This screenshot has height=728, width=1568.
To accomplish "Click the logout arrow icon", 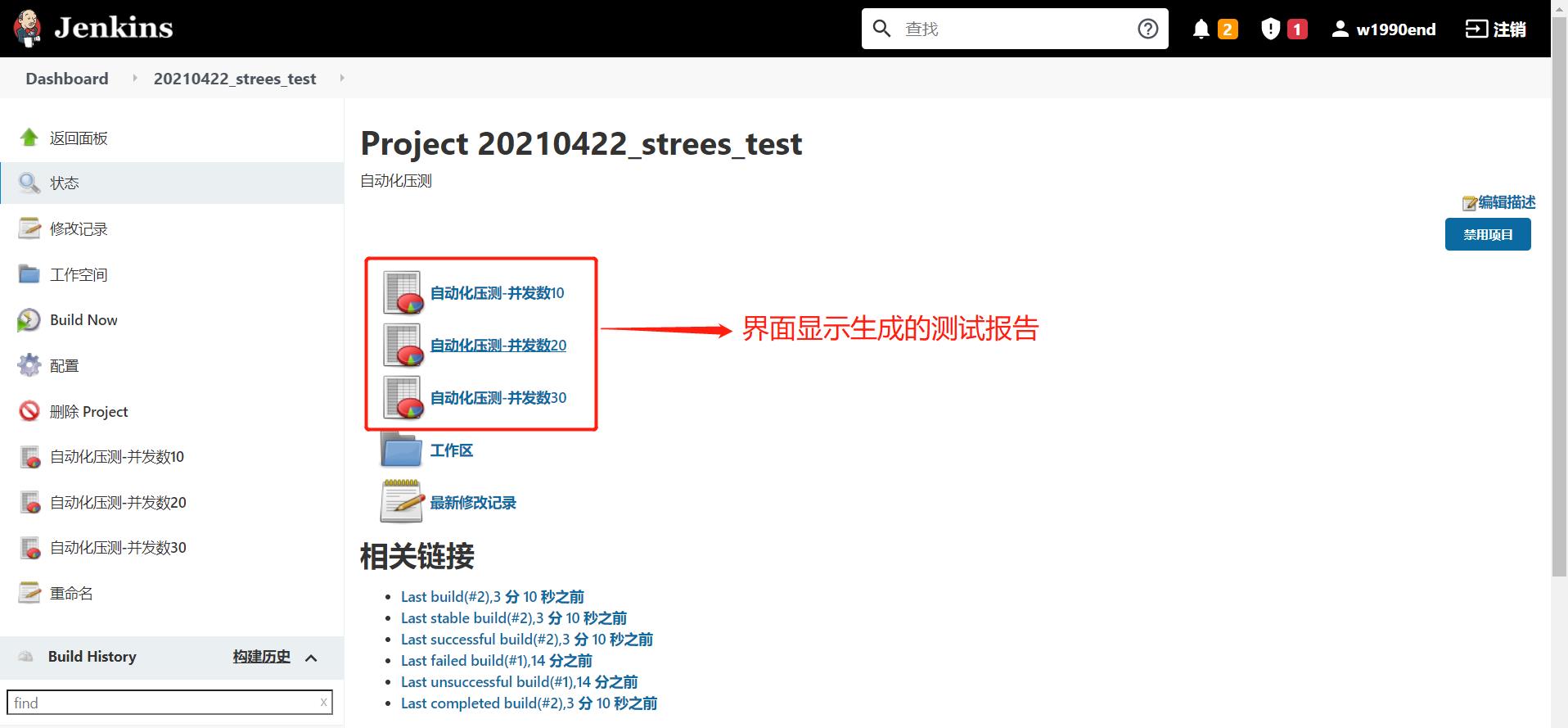I will click(1476, 29).
